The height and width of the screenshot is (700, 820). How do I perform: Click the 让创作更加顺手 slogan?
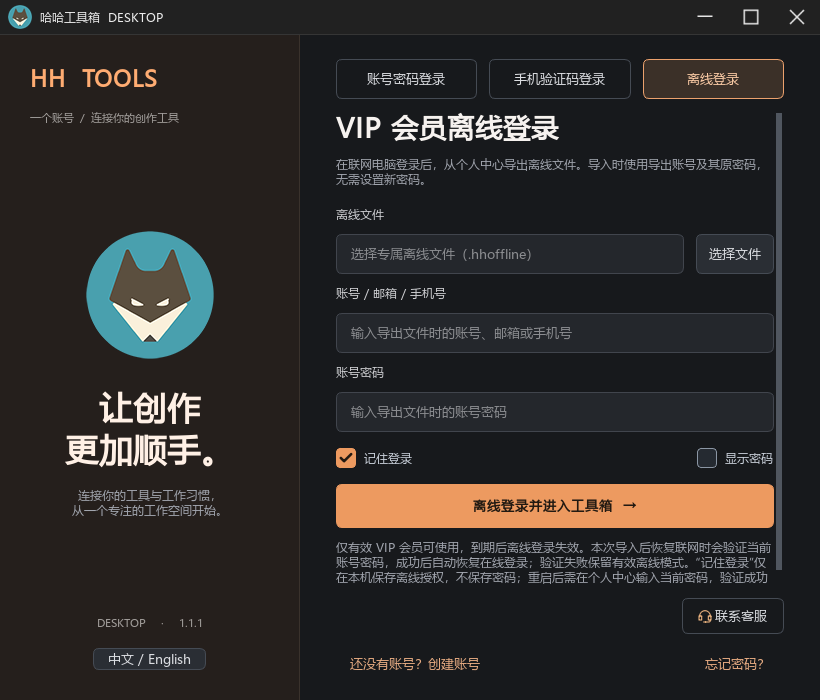[141, 429]
